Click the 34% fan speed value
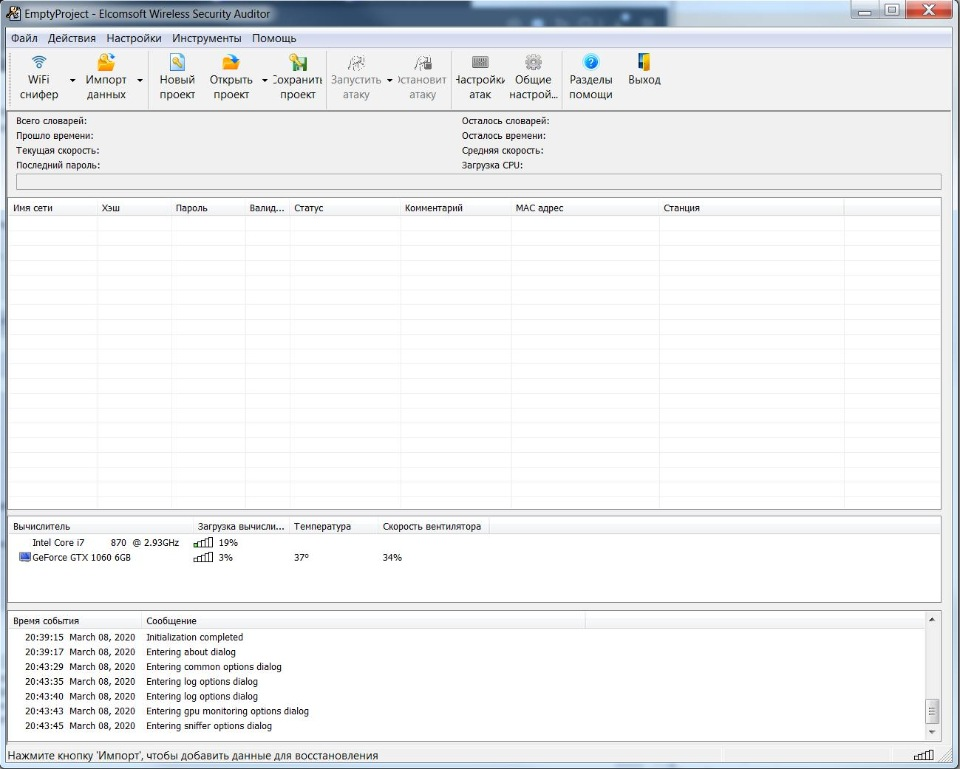Image resolution: width=960 pixels, height=769 pixels. [392, 557]
